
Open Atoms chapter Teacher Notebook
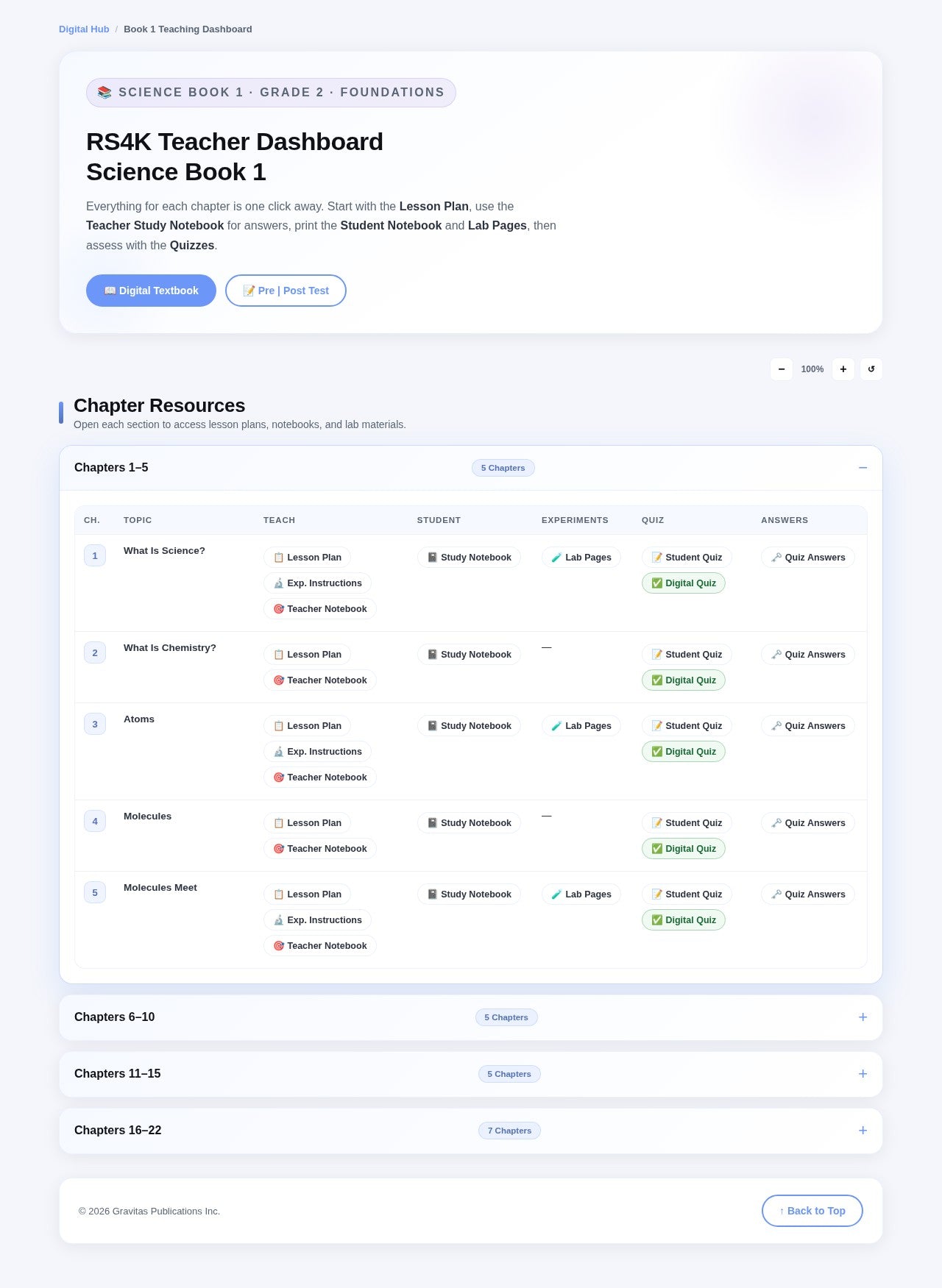(319, 778)
